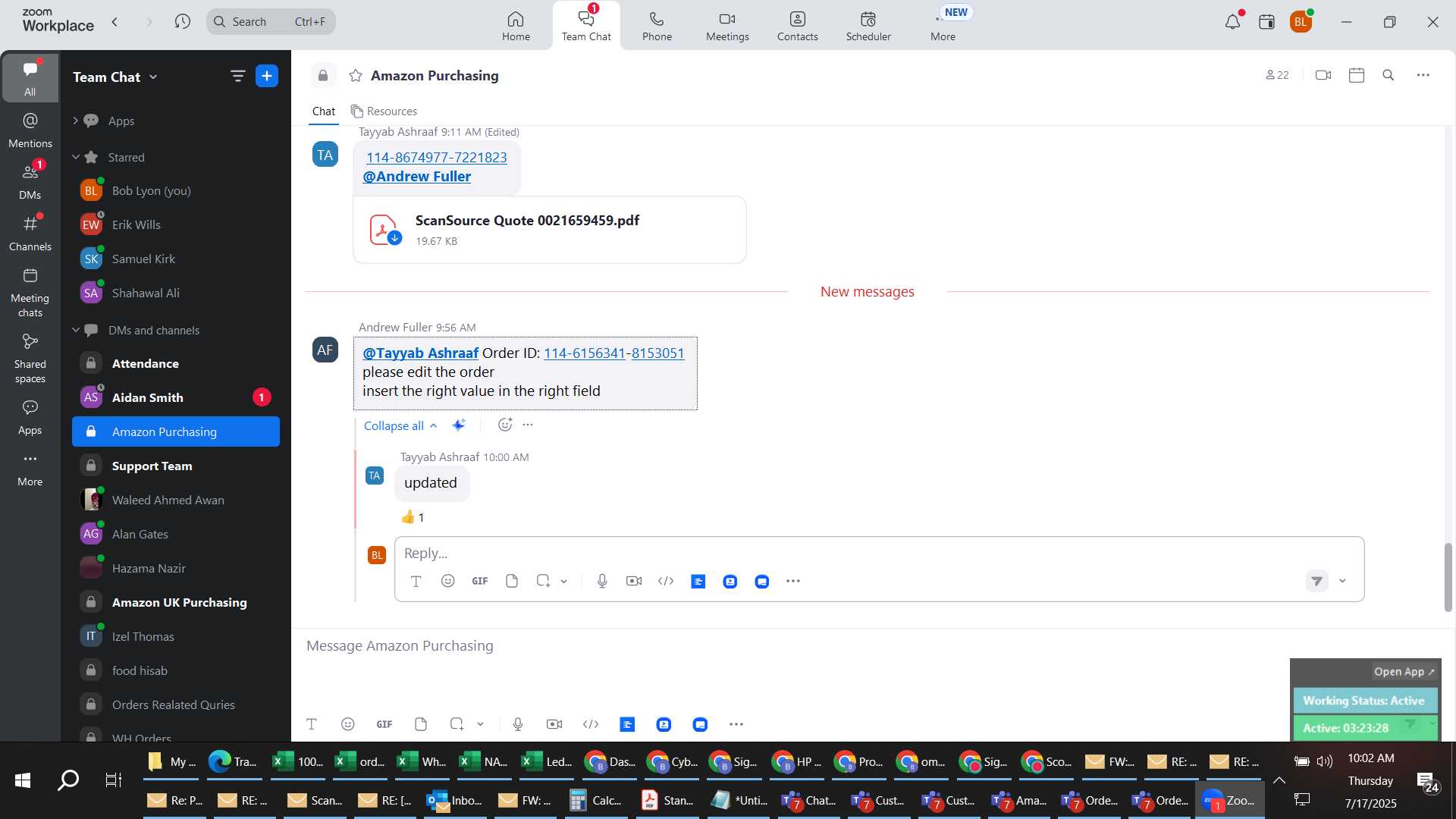Switch to the Meetings tab
The image size is (1456, 819).
pyautogui.click(x=727, y=26)
